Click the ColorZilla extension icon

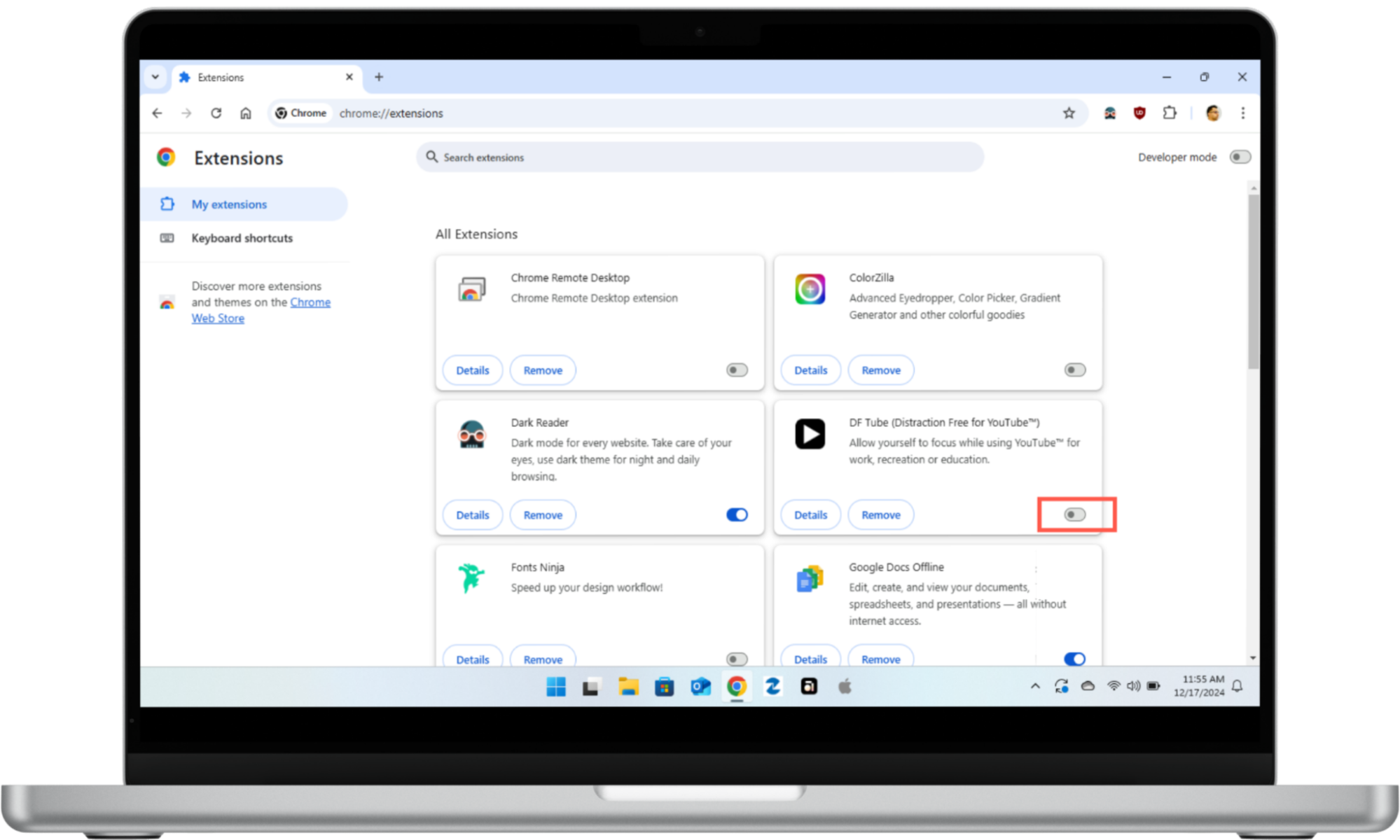[810, 288]
